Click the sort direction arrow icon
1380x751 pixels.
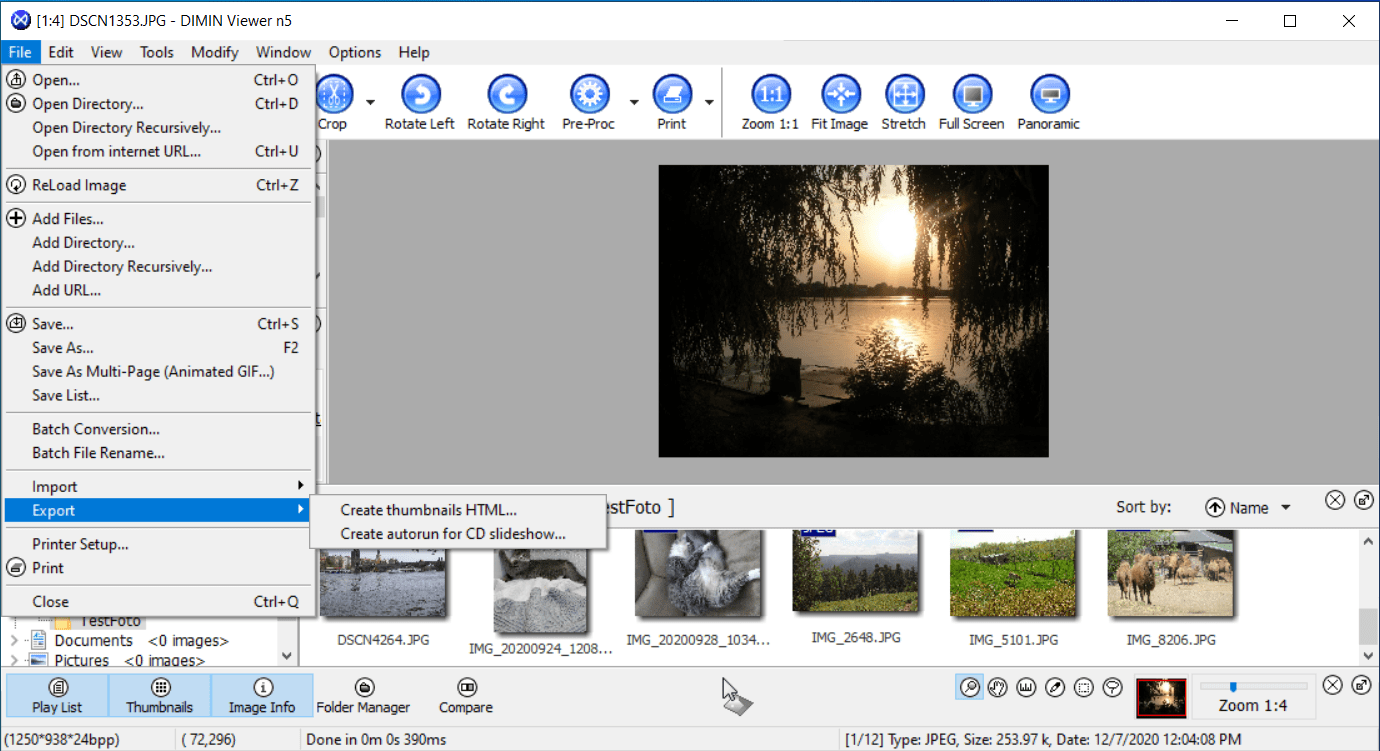pyautogui.click(x=1215, y=507)
